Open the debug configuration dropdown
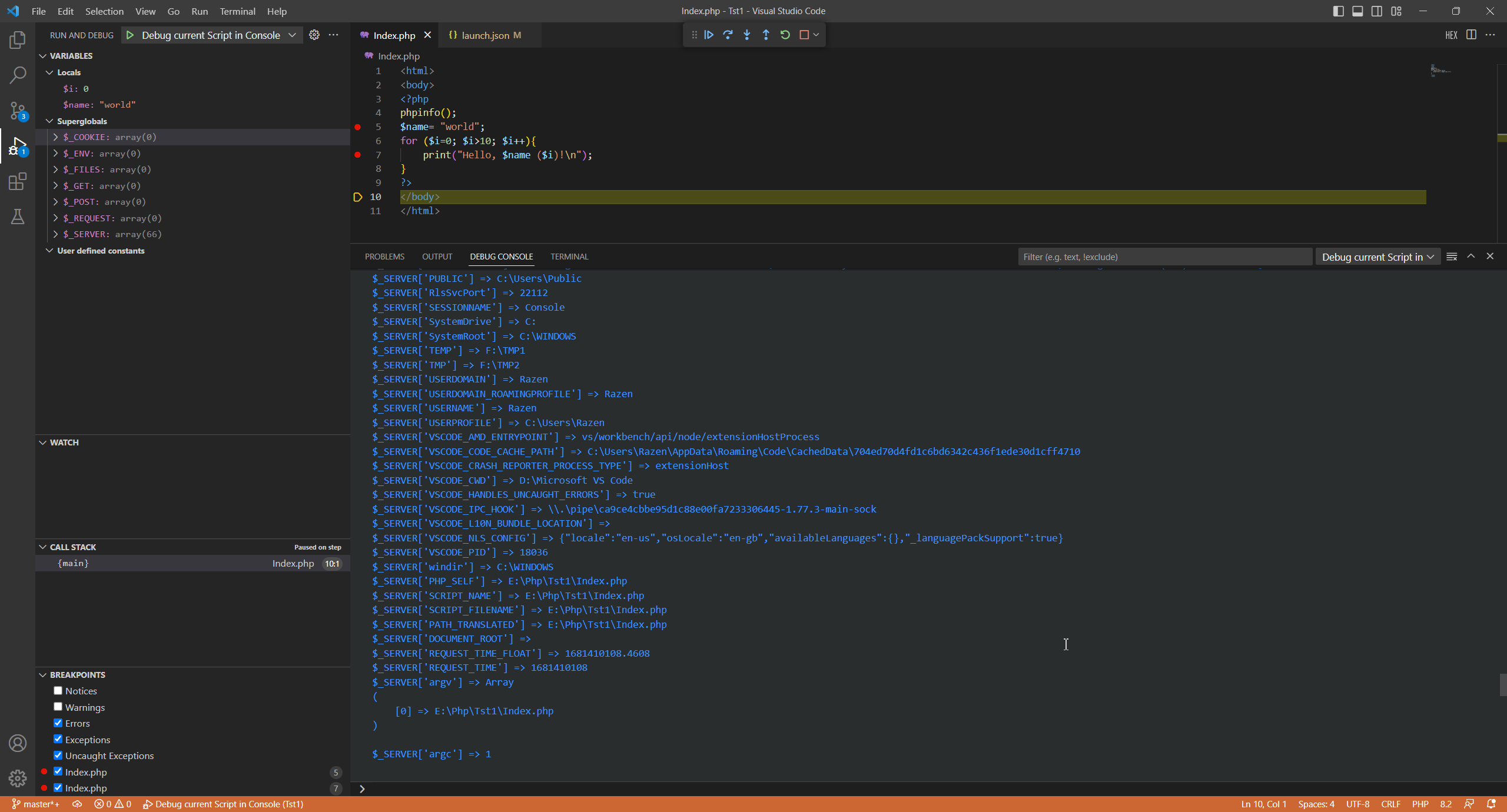1507x812 pixels. pyautogui.click(x=292, y=35)
